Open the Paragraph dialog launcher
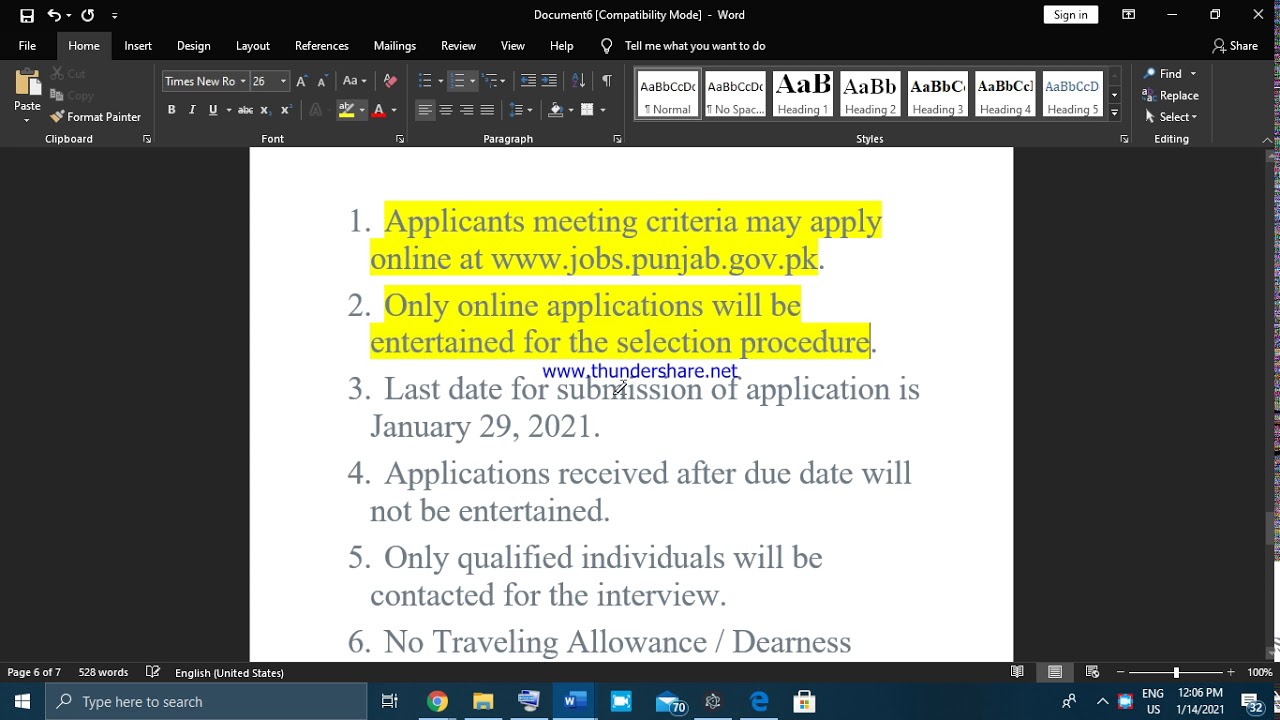The image size is (1280, 720). coord(617,139)
